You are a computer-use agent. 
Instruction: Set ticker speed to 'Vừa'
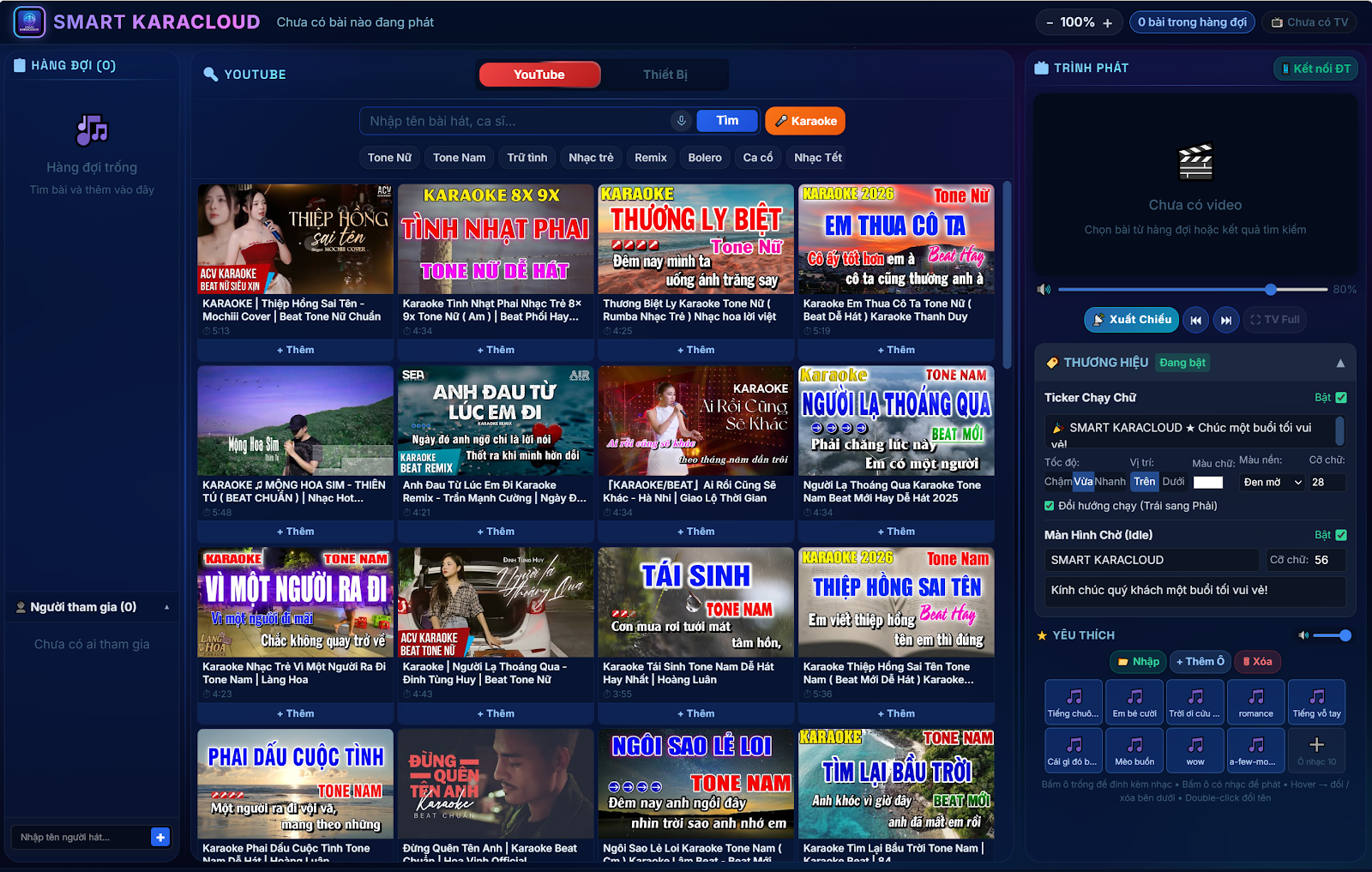pos(1083,482)
